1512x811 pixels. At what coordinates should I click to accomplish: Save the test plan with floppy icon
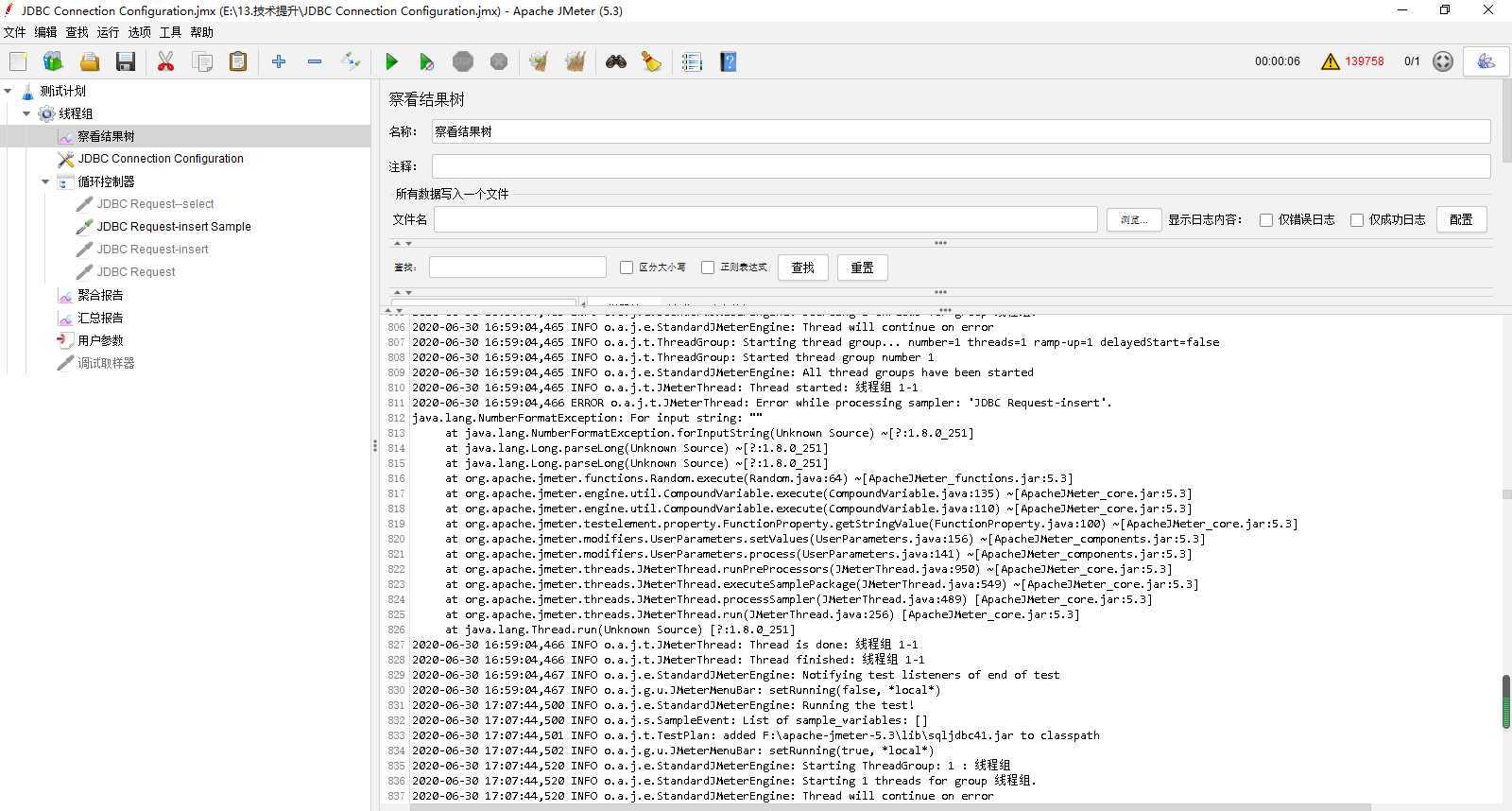[x=126, y=61]
